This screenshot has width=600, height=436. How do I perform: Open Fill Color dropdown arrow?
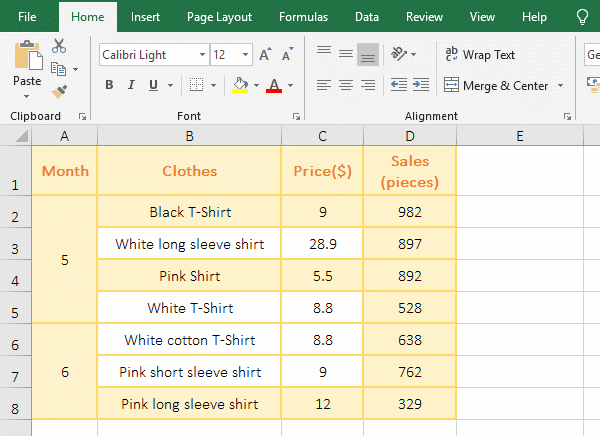256,85
